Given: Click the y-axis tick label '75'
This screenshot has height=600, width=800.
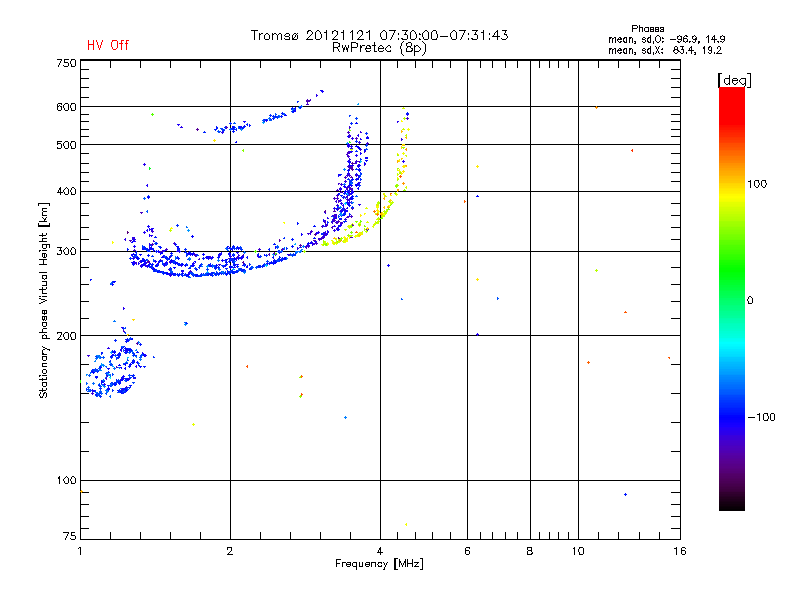Looking at the screenshot, I should pyautogui.click(x=69, y=536).
